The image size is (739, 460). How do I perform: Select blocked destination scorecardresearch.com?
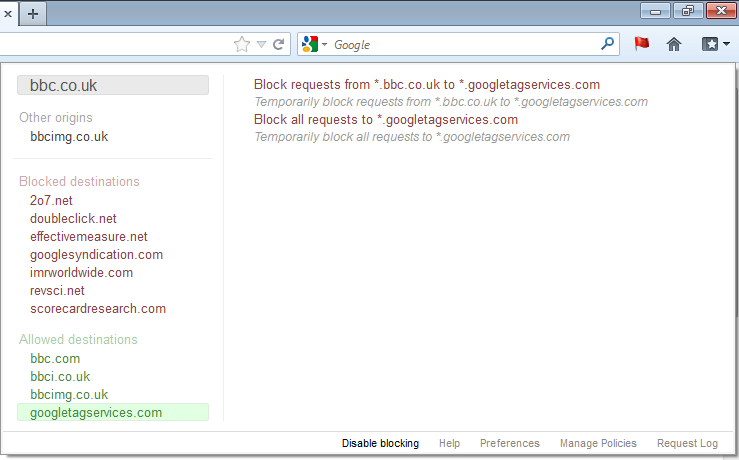(98, 309)
